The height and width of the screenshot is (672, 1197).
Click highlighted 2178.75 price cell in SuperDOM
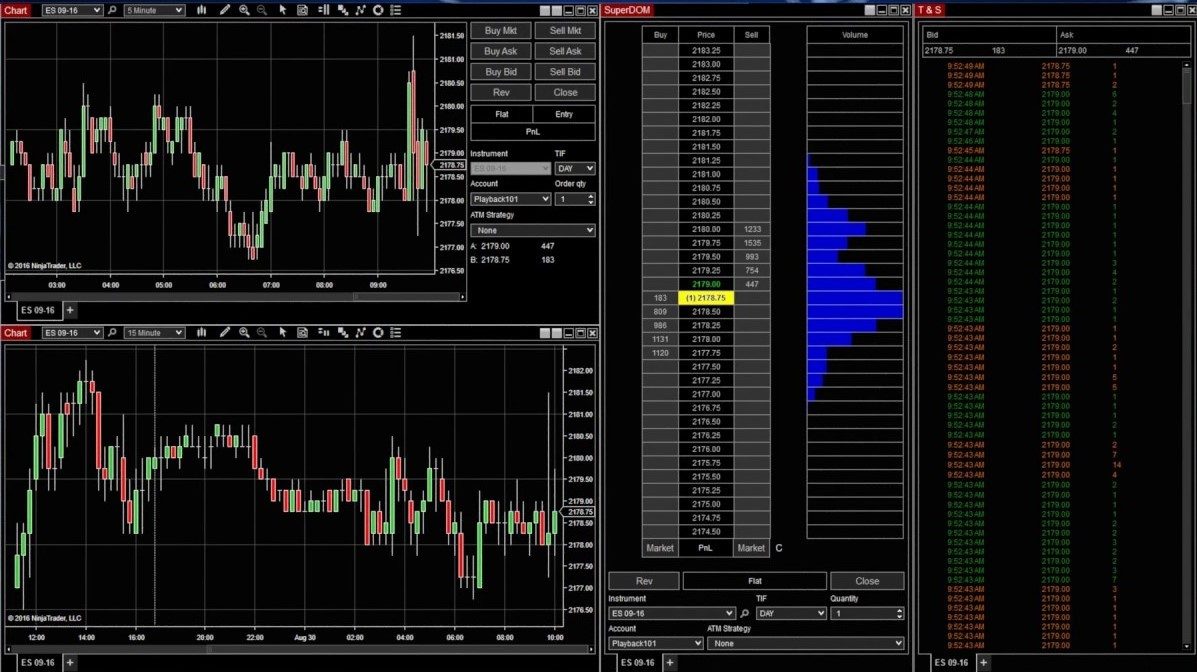(706, 298)
